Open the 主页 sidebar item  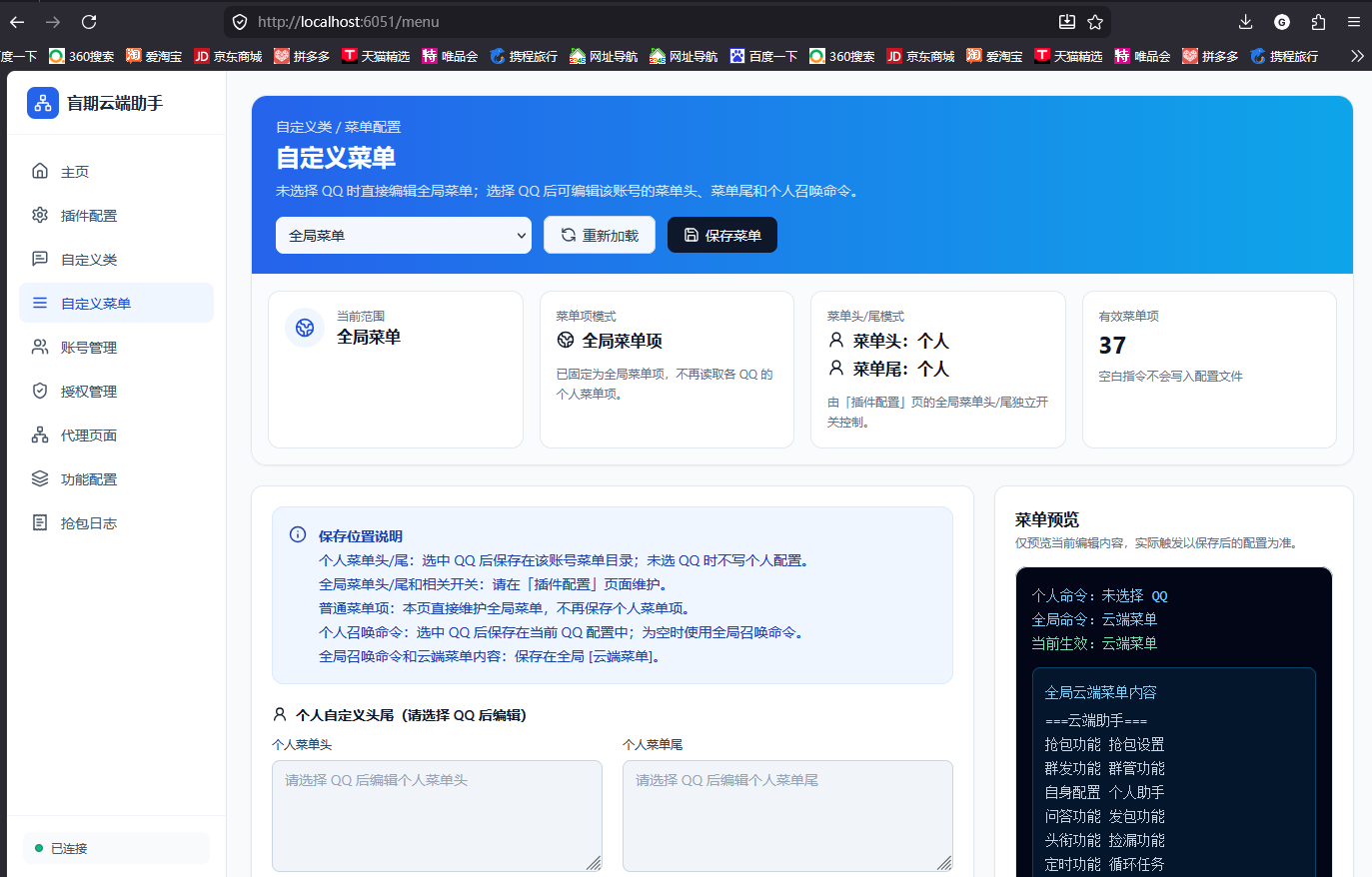point(116,171)
